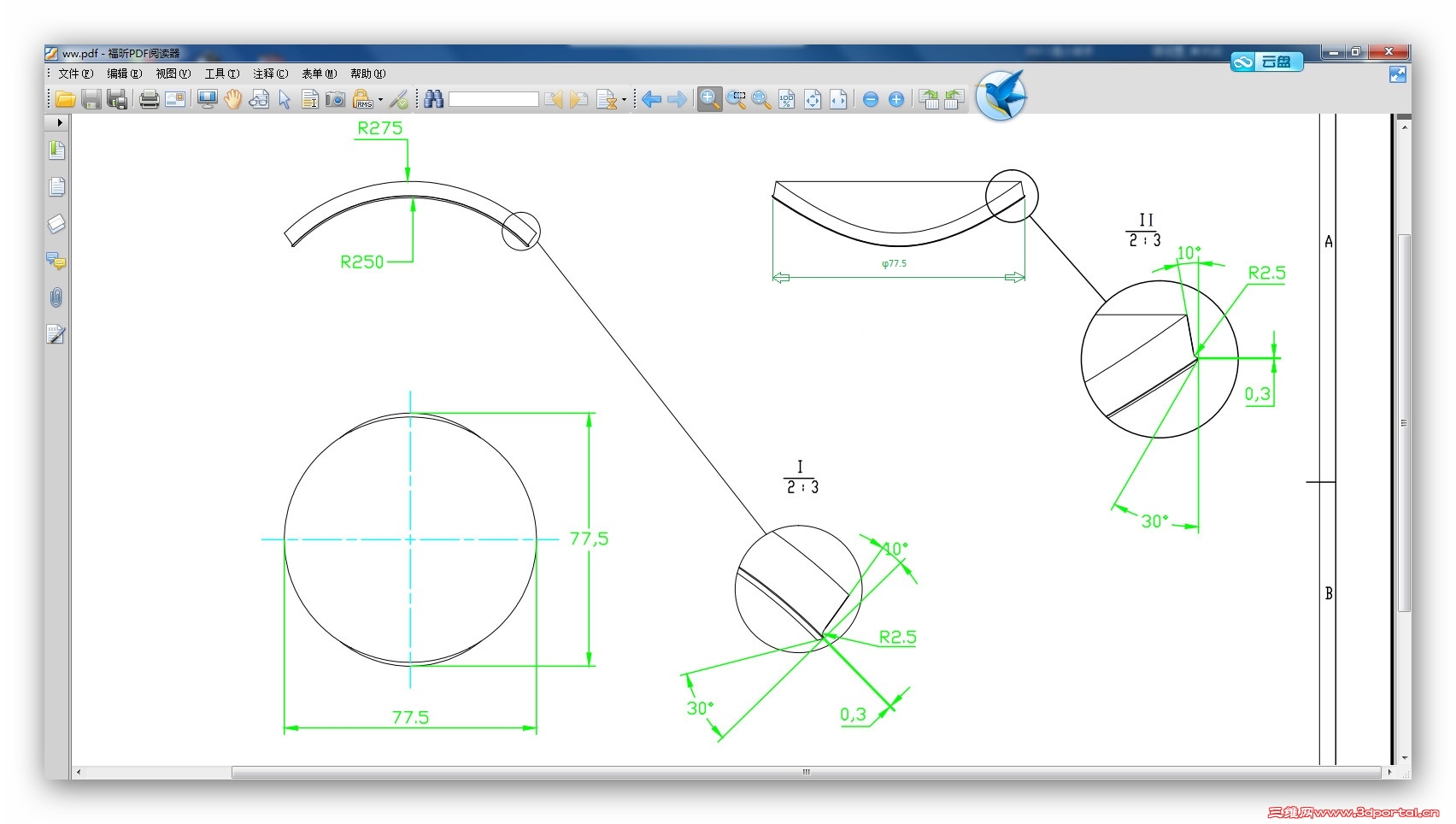The height and width of the screenshot is (824, 1456).
Task: Save the document with the floppy disk icon
Action: click(91, 99)
